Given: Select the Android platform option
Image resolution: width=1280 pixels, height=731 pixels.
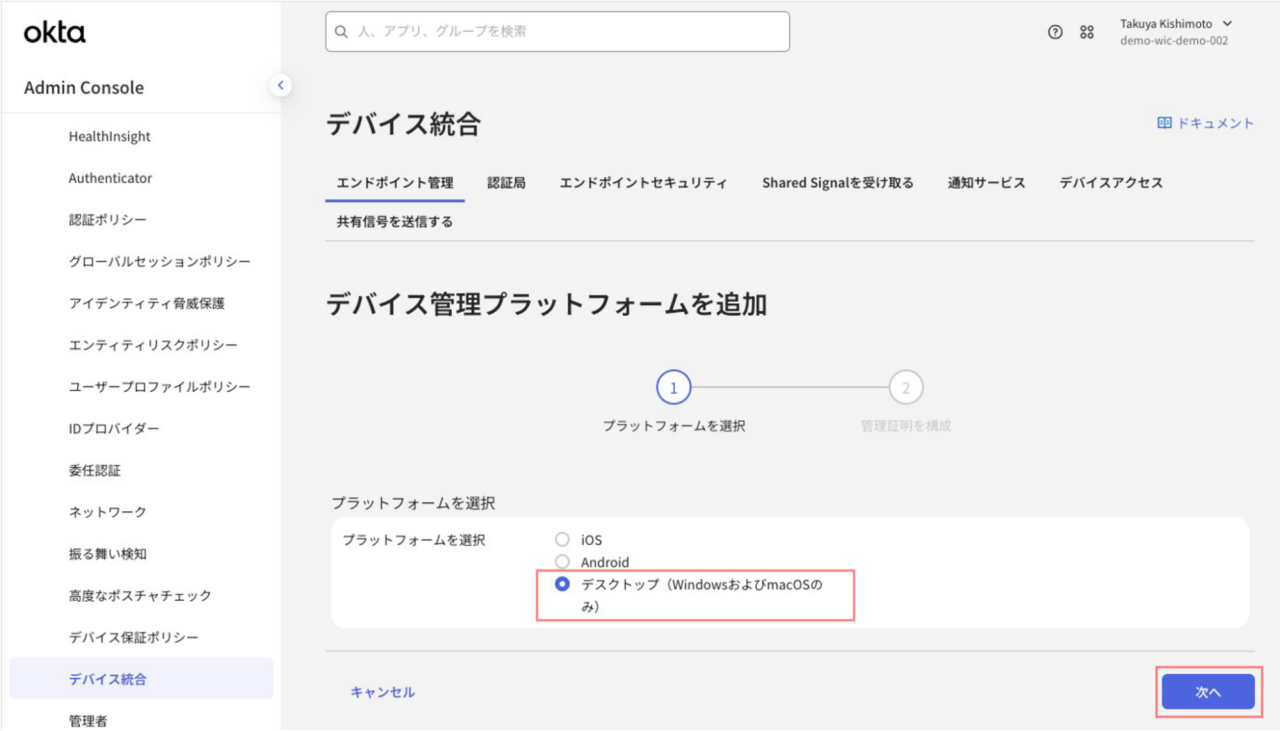Looking at the screenshot, I should [x=562, y=562].
